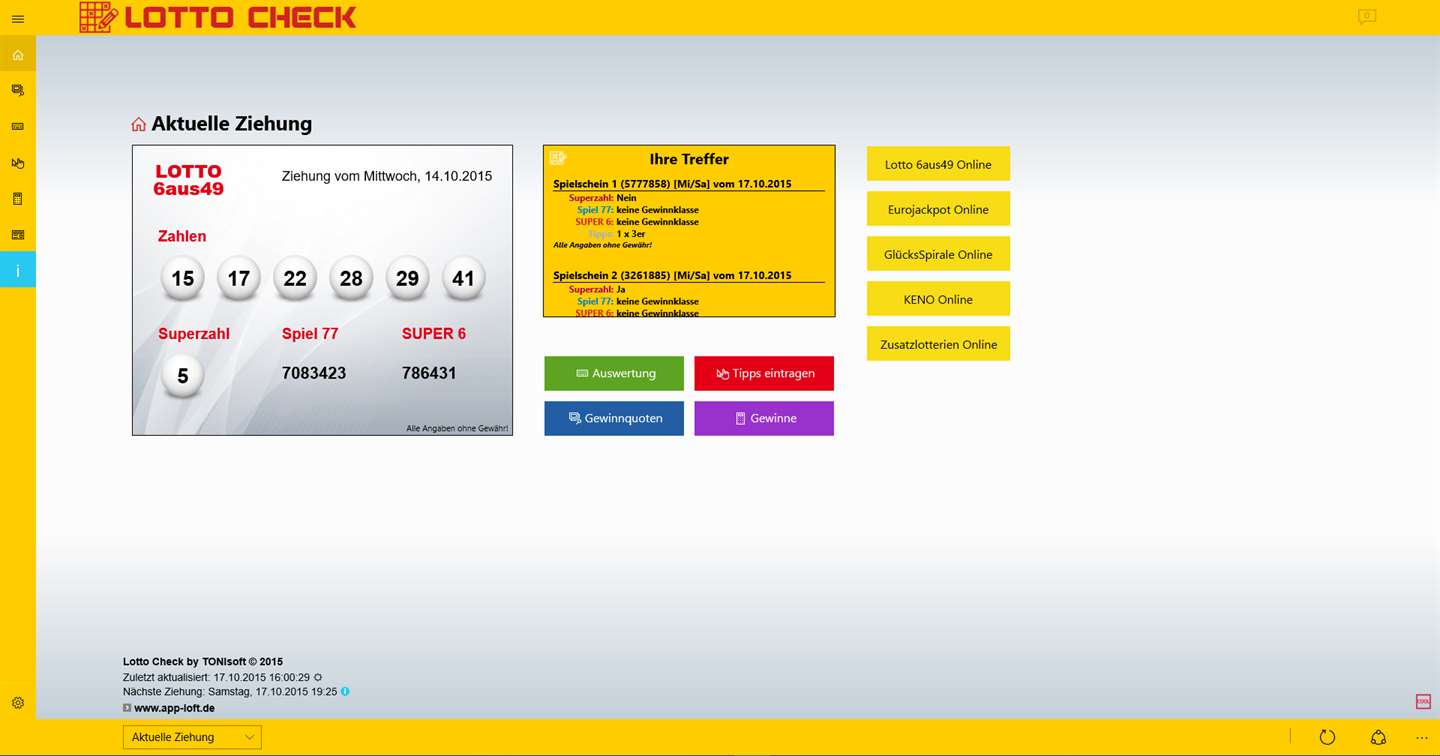
Task: Click 'Ziehung vom Mittwoch, 14.10.2015' text
Action: 387,176
